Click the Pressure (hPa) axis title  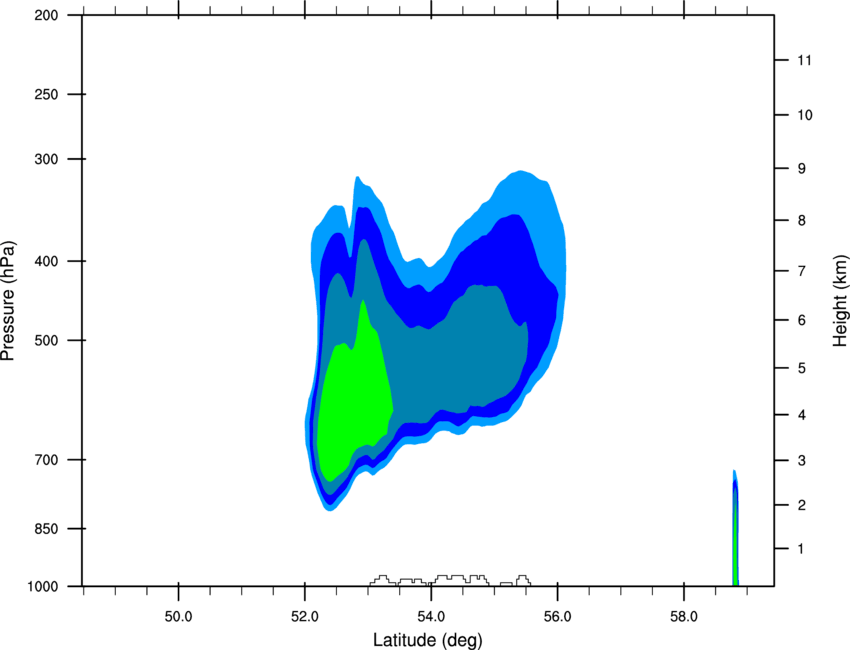pos(8,301)
